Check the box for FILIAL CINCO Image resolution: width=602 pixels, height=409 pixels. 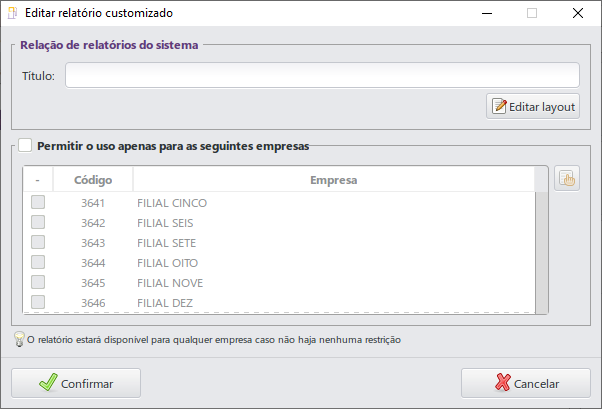pos(38,203)
